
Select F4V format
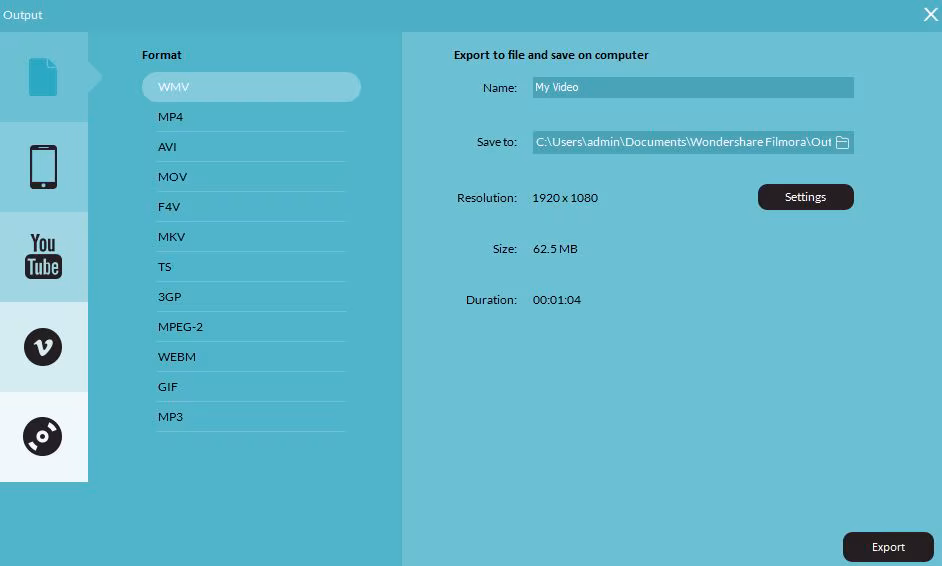(x=251, y=207)
